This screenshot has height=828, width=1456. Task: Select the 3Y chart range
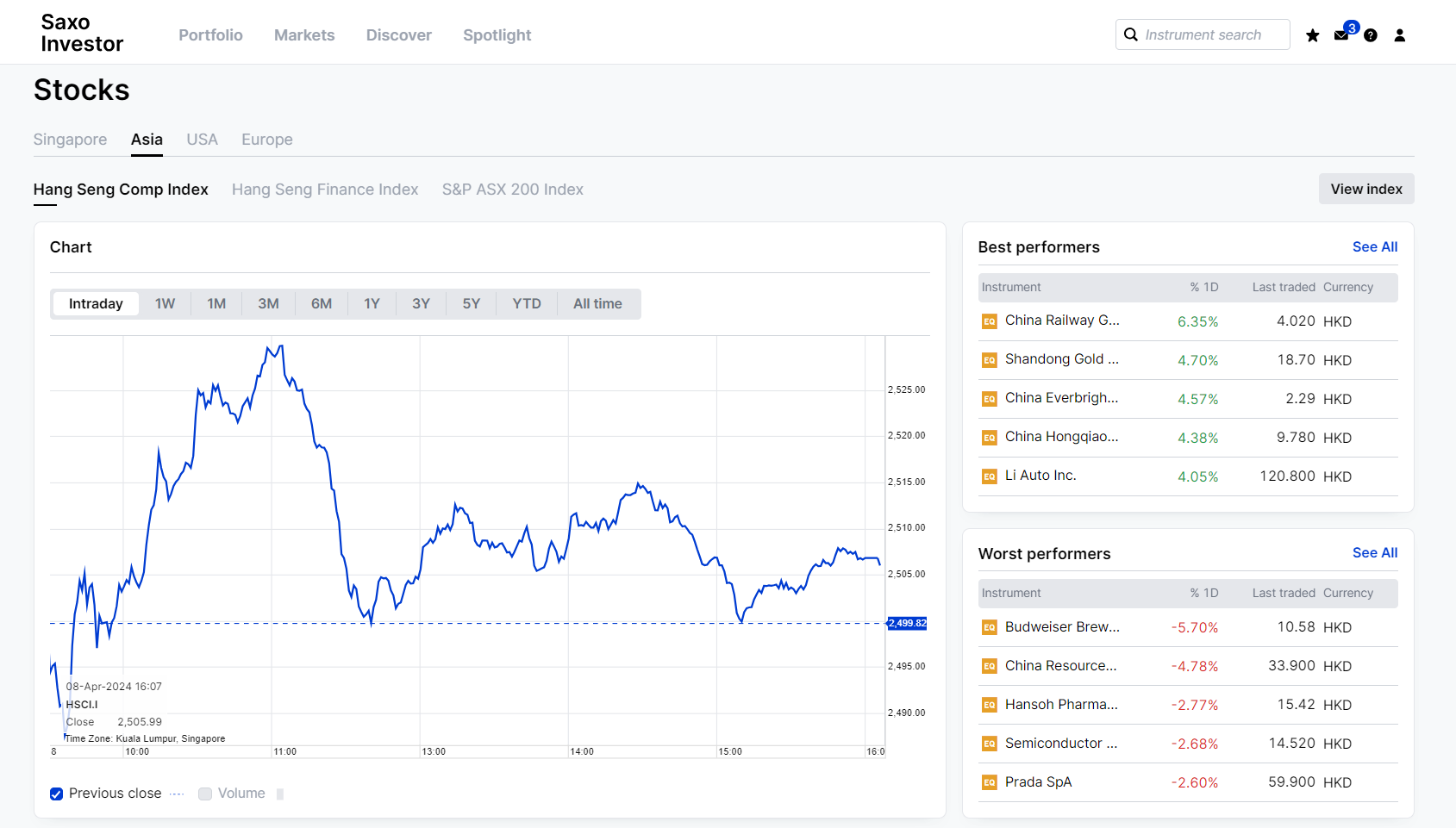coord(421,304)
